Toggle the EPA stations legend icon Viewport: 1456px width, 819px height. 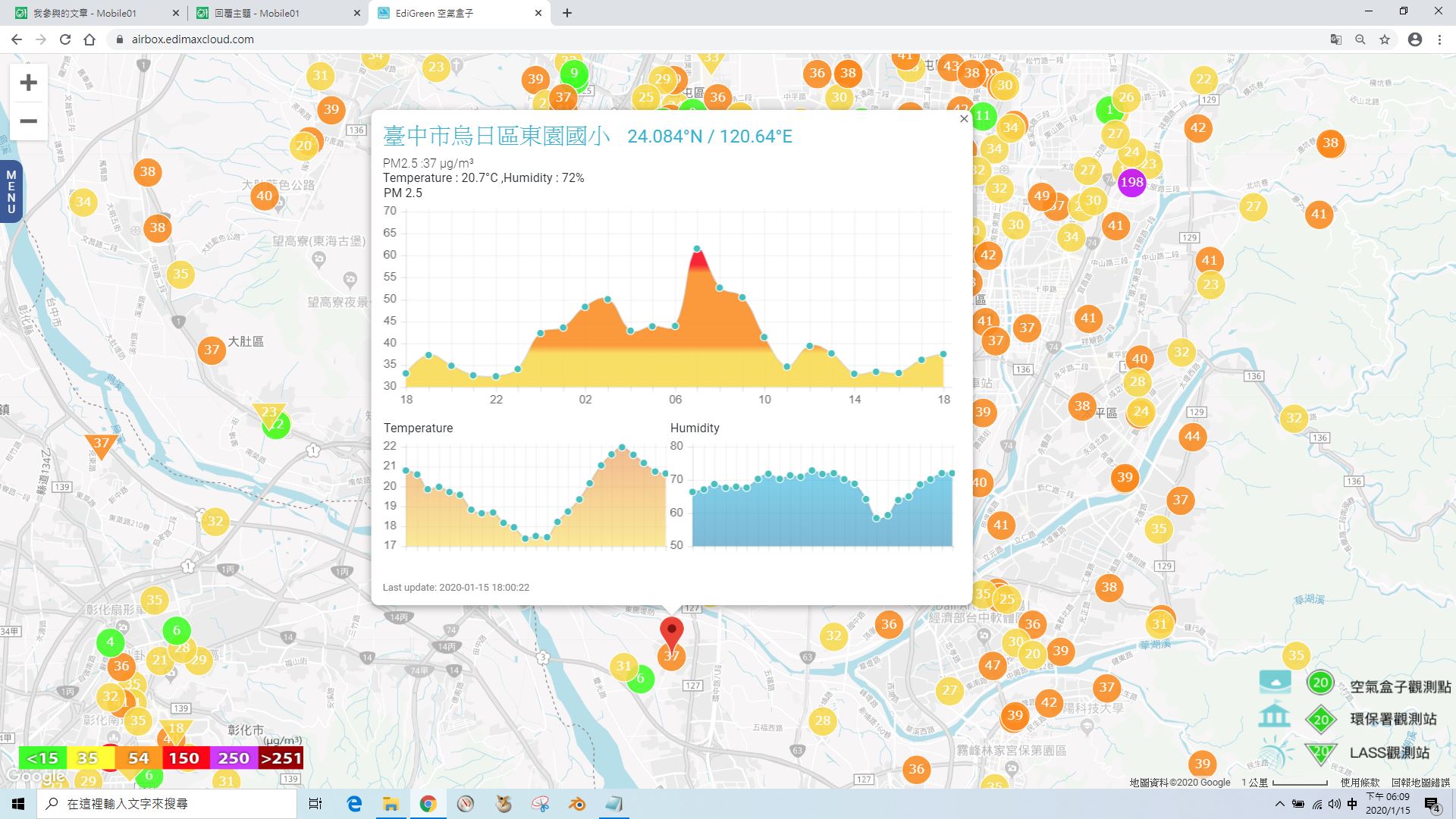coord(1320,720)
